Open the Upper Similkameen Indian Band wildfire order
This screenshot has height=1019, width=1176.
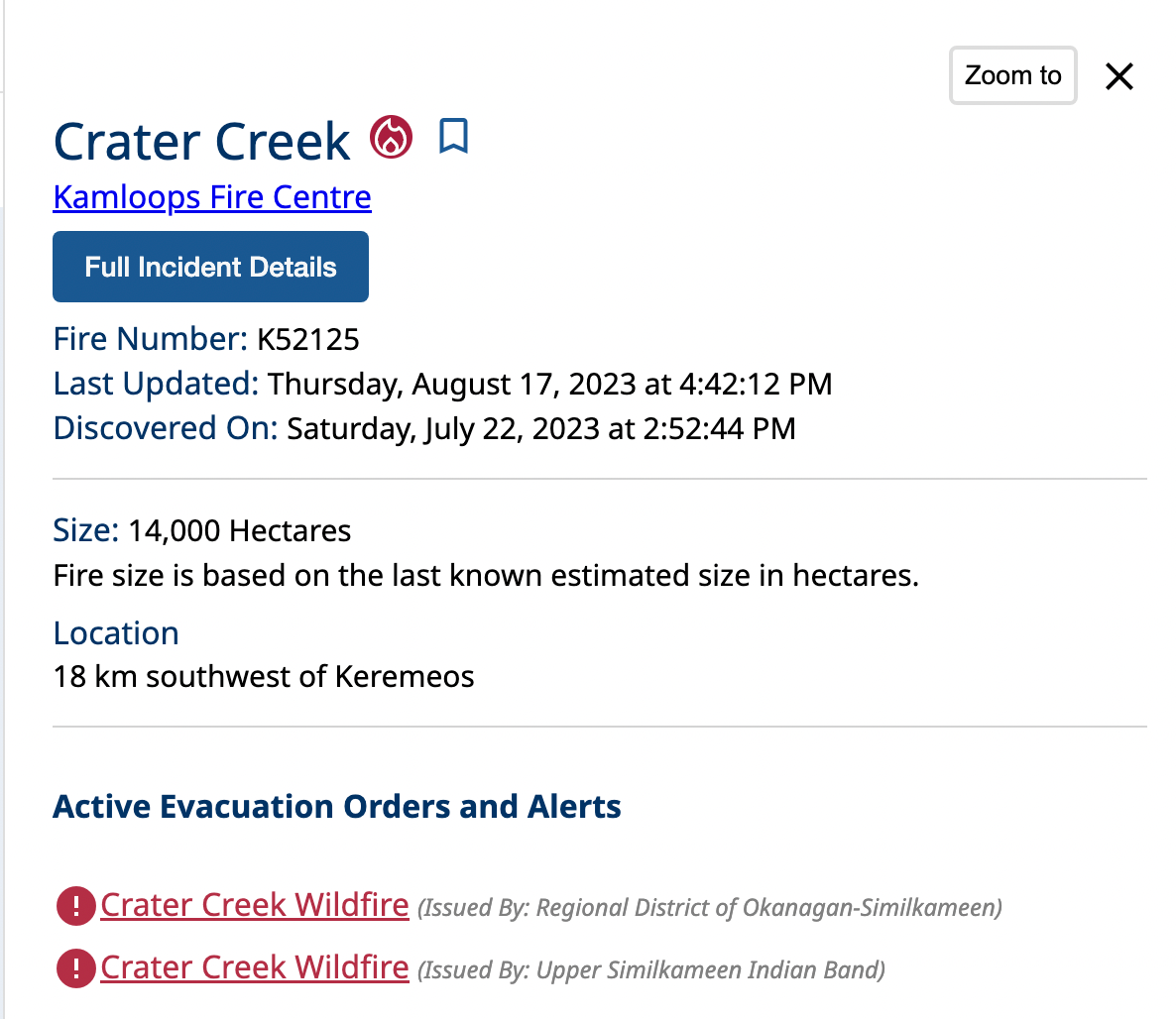coord(255,966)
